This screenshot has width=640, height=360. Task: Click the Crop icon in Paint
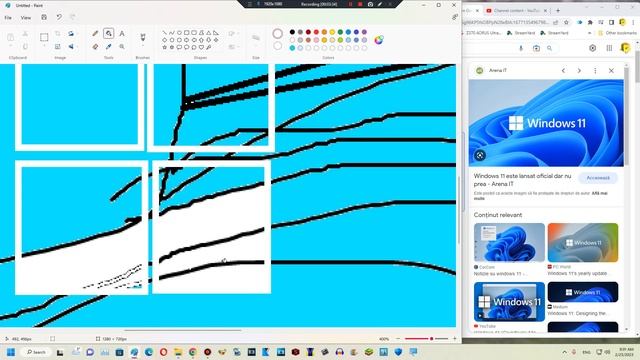(x=58, y=33)
